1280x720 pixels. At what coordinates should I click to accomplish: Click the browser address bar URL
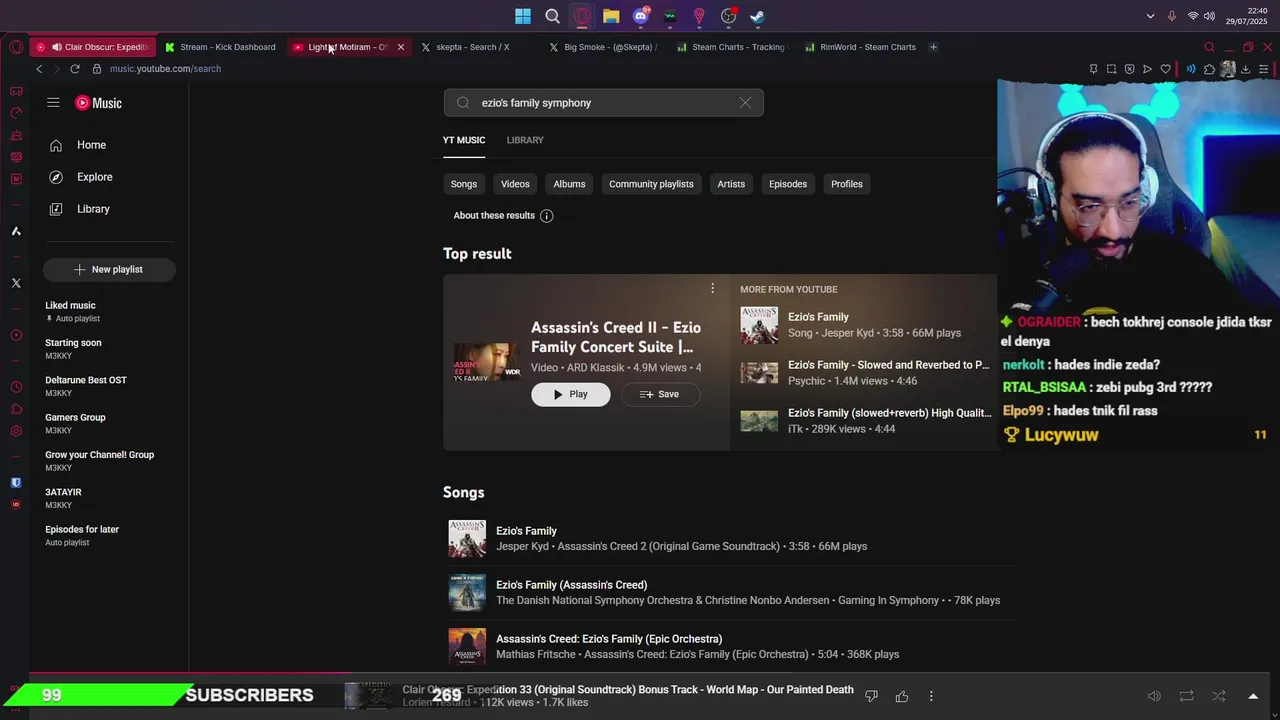tap(165, 69)
